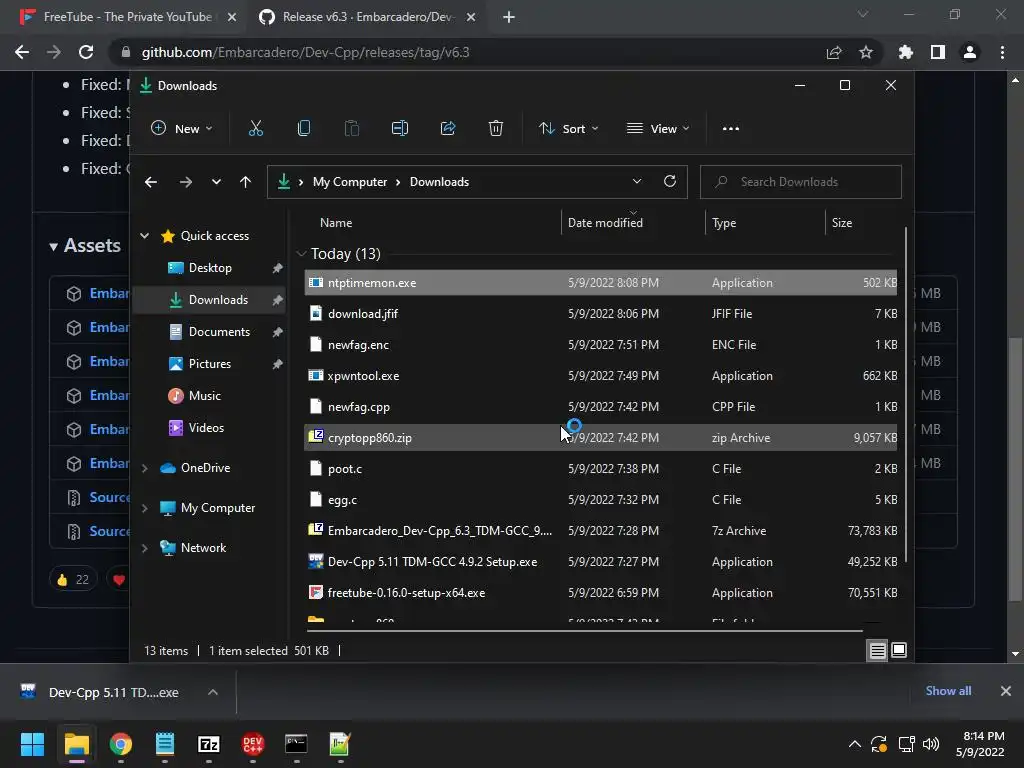Click Show all downloads link
This screenshot has width=1024, height=768.
coord(948,691)
